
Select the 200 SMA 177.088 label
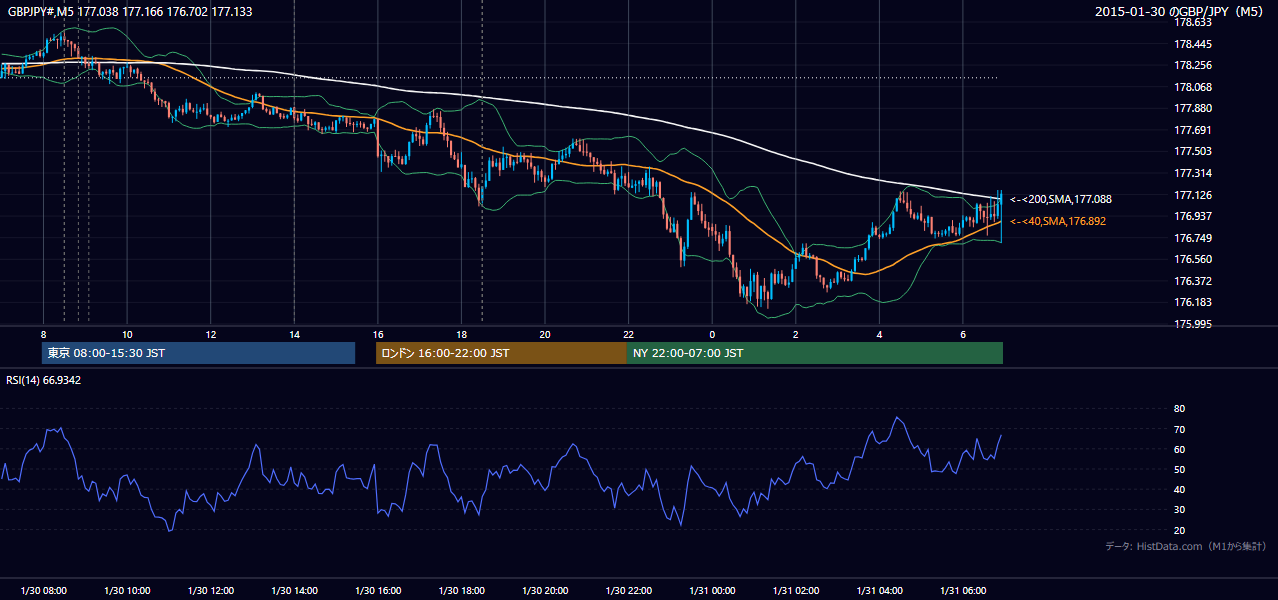click(x=1061, y=200)
